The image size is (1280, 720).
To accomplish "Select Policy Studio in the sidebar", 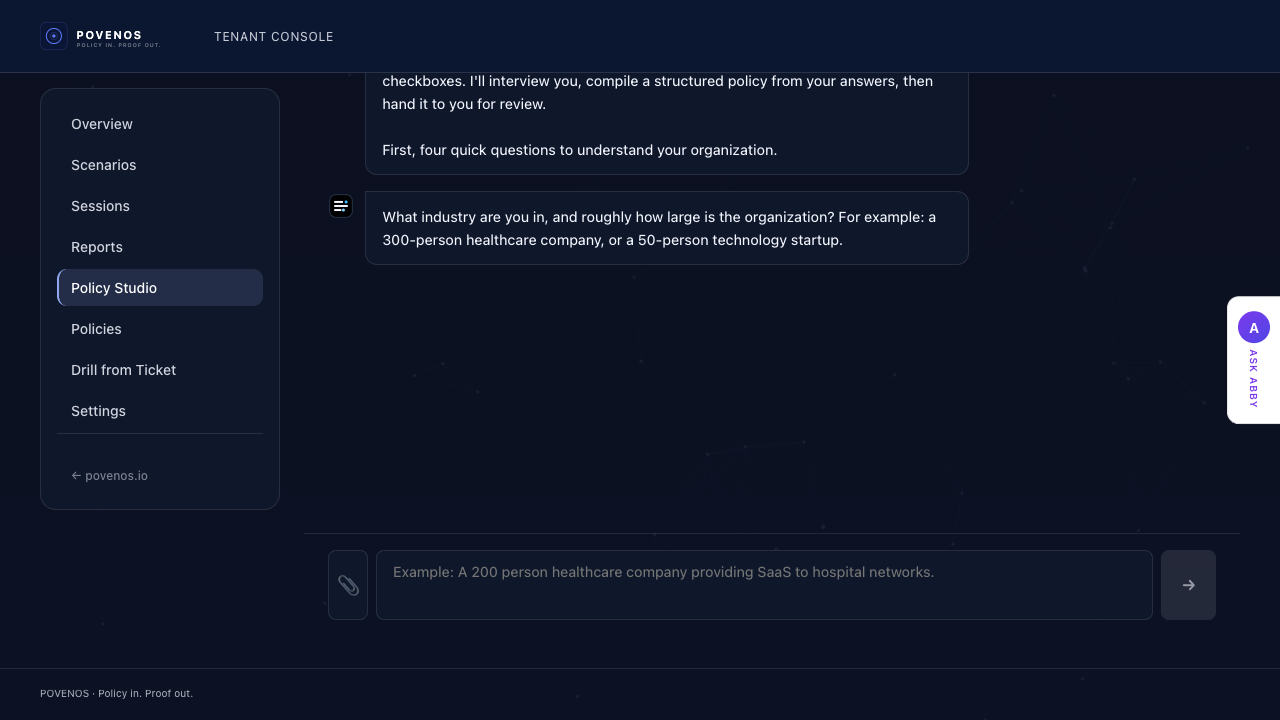I will coord(114,288).
